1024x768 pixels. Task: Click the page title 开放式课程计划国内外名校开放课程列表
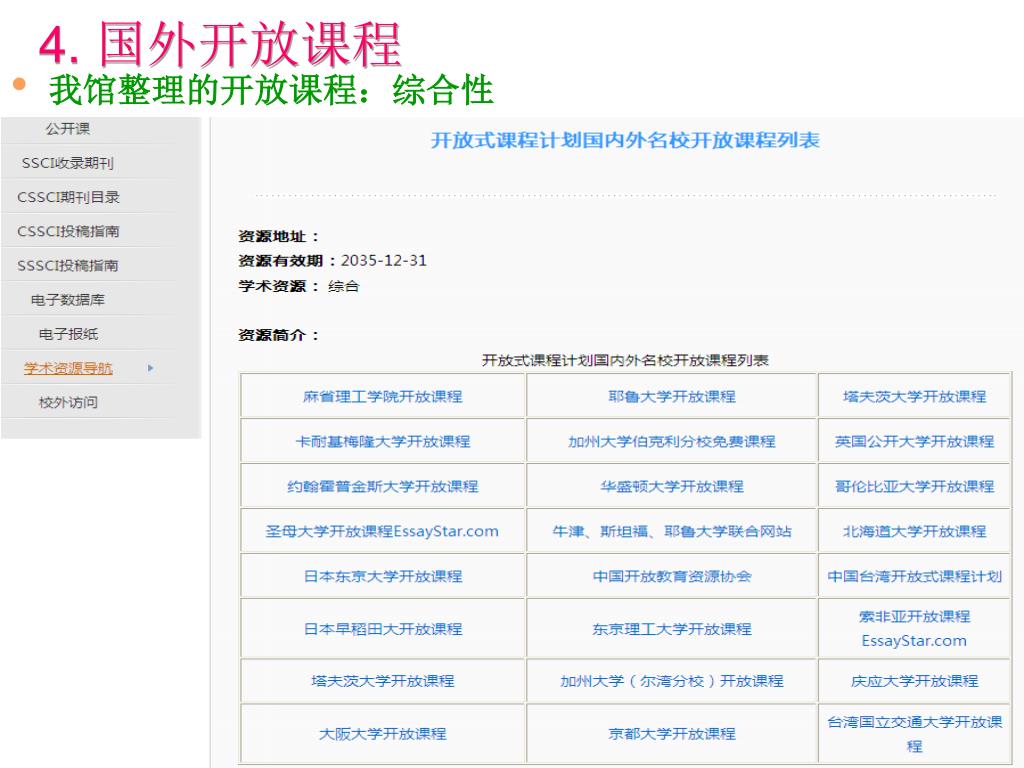click(625, 140)
